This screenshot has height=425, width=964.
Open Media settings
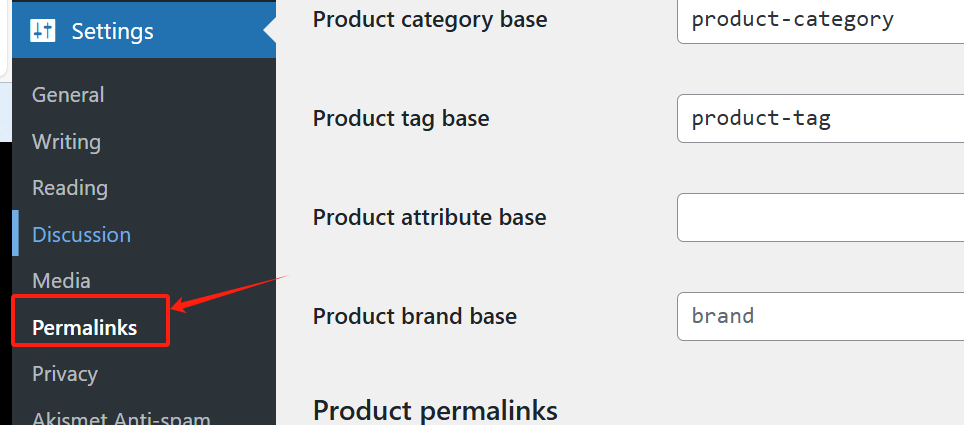click(61, 281)
